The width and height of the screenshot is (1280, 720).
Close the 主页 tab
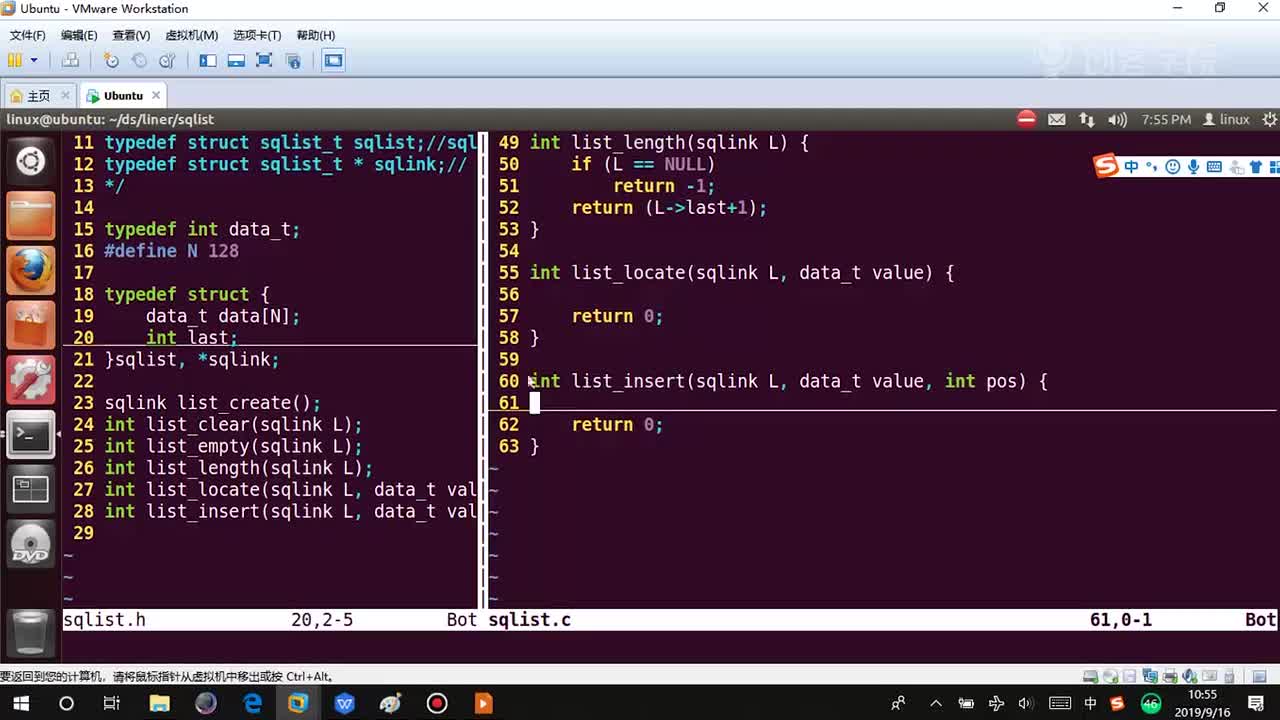click(x=65, y=95)
